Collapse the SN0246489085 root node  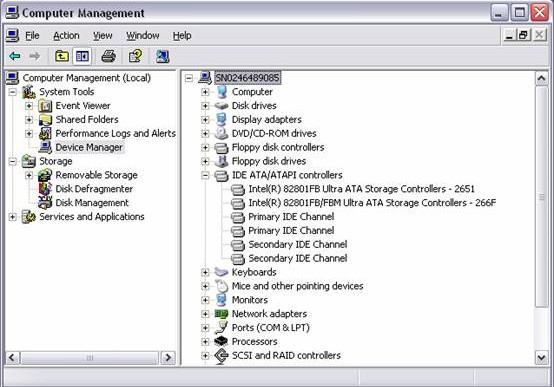189,78
